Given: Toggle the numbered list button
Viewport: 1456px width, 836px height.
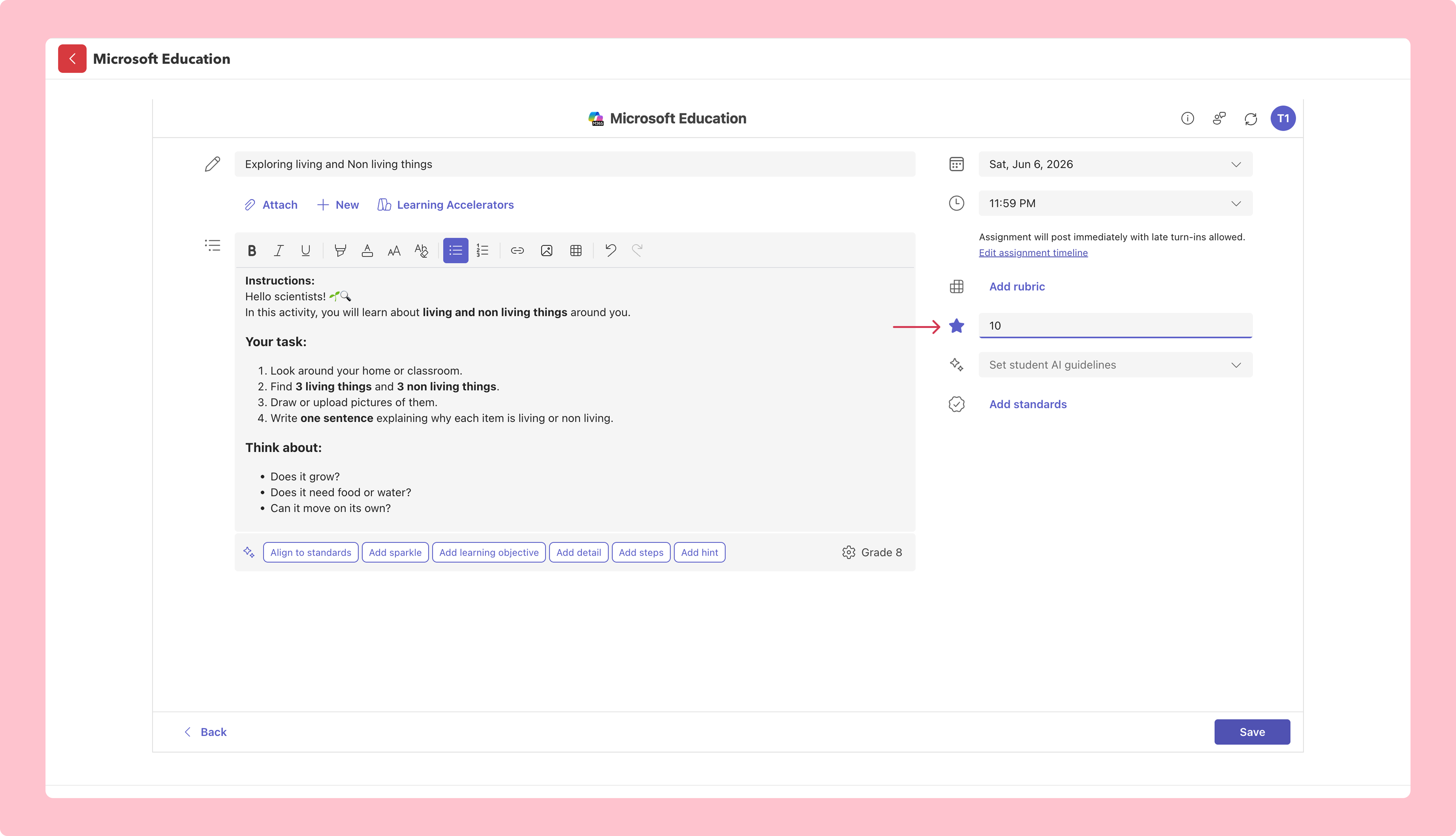Looking at the screenshot, I should coord(482,250).
